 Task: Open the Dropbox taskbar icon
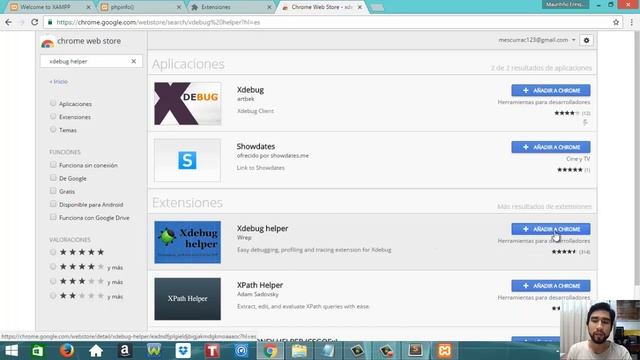(x=183, y=351)
